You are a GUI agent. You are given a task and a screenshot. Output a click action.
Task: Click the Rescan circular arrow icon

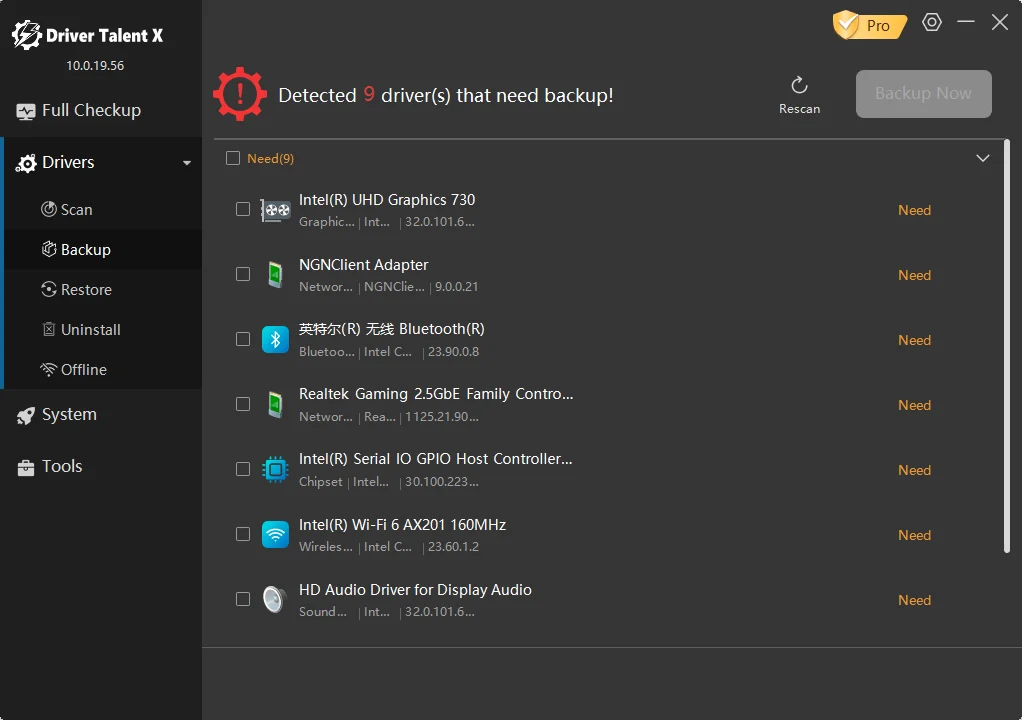click(799, 85)
